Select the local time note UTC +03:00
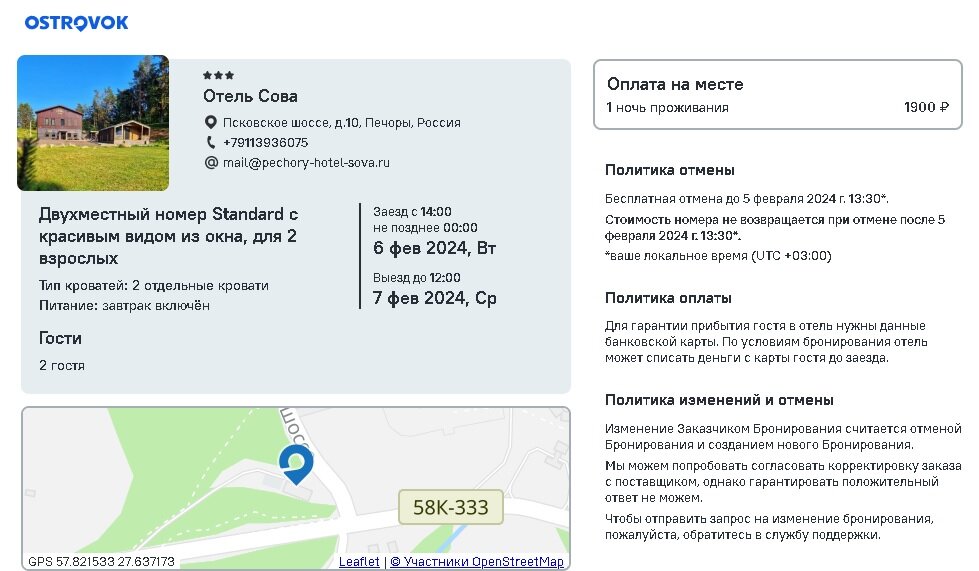This screenshot has height=571, width=979. pos(718,256)
